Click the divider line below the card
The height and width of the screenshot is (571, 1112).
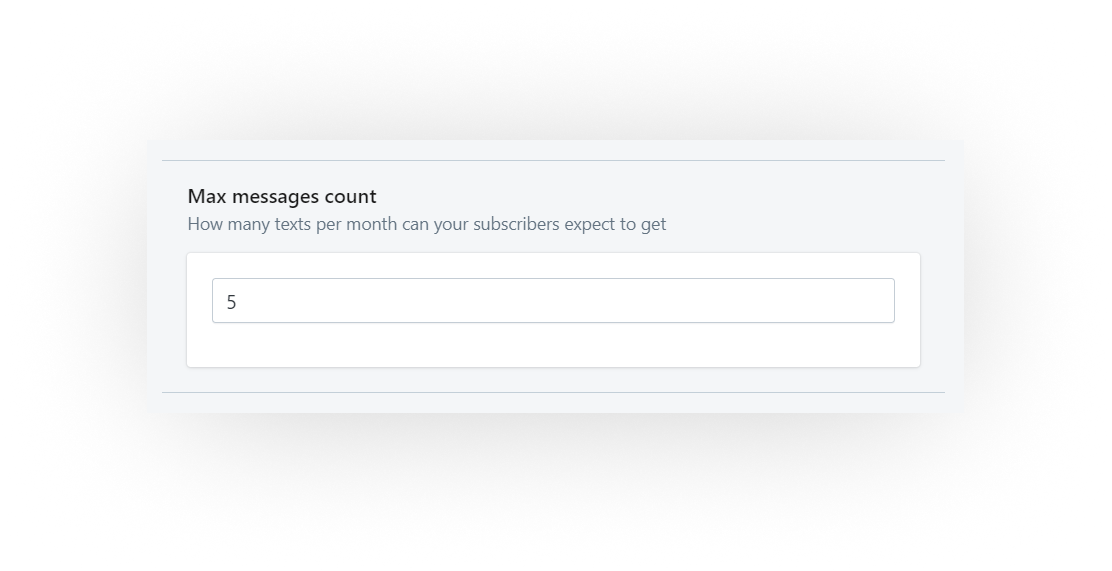point(553,392)
